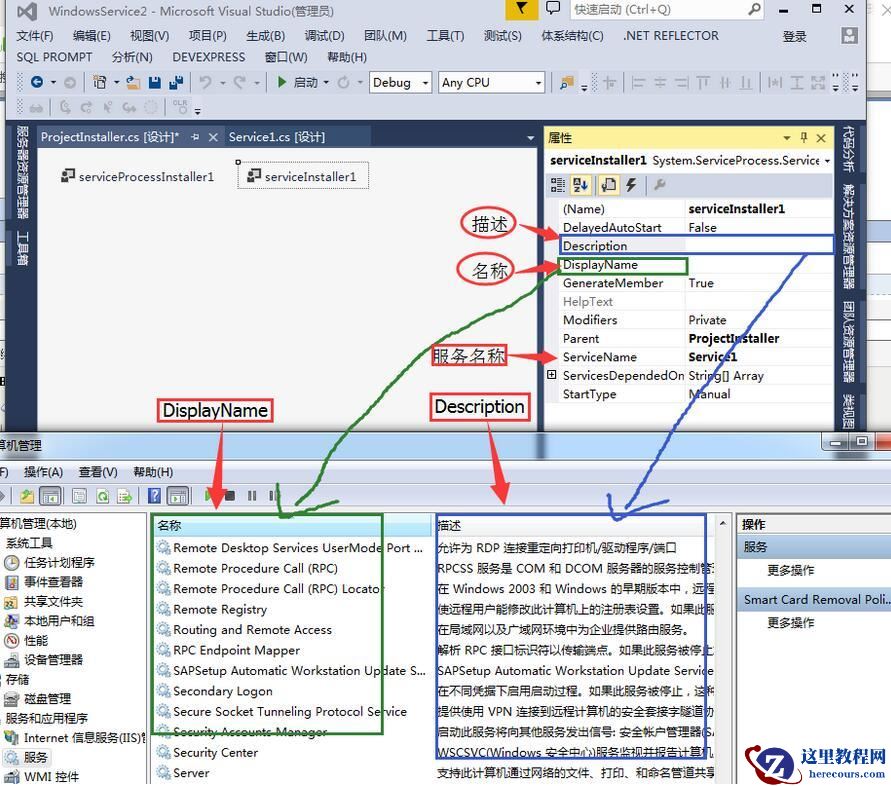
Task: Open the object selector dropdown in Properties panel
Action: tap(827, 161)
